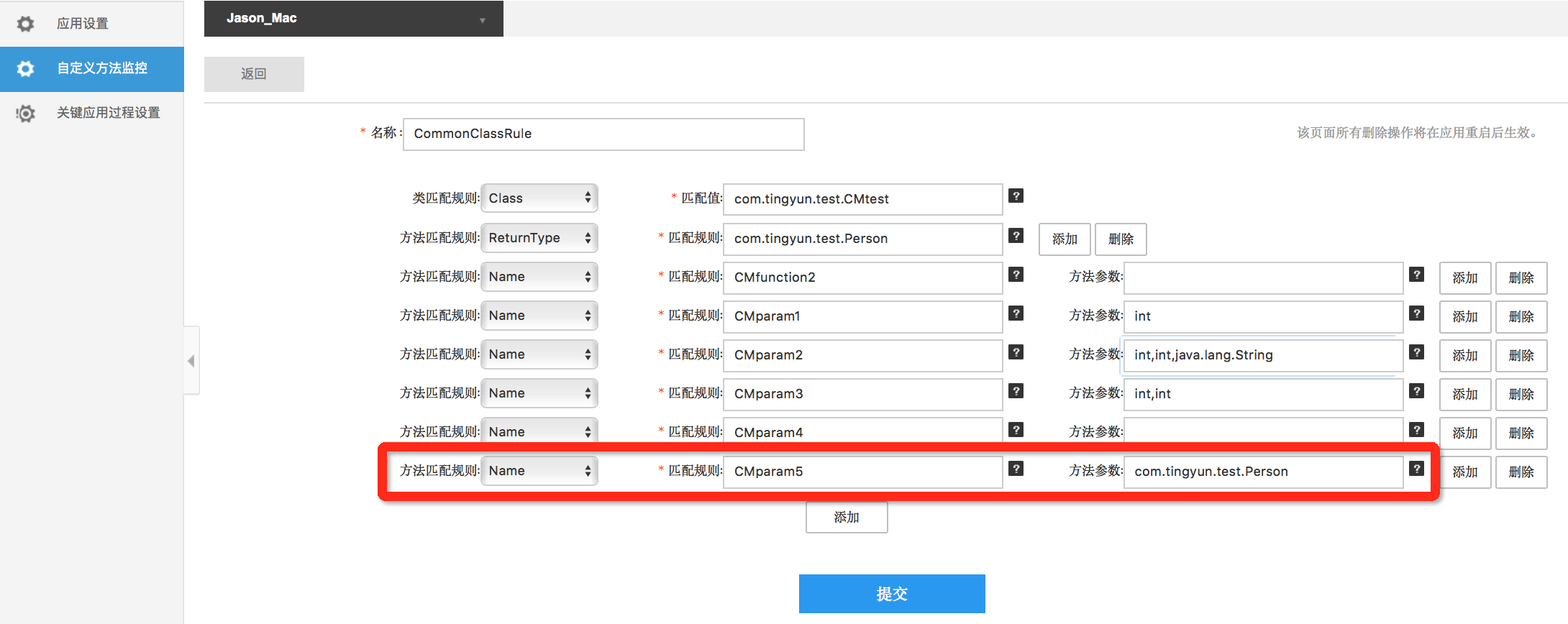The height and width of the screenshot is (624, 1568).
Task: Click the 添加 button below the rules list
Action: tap(846, 518)
